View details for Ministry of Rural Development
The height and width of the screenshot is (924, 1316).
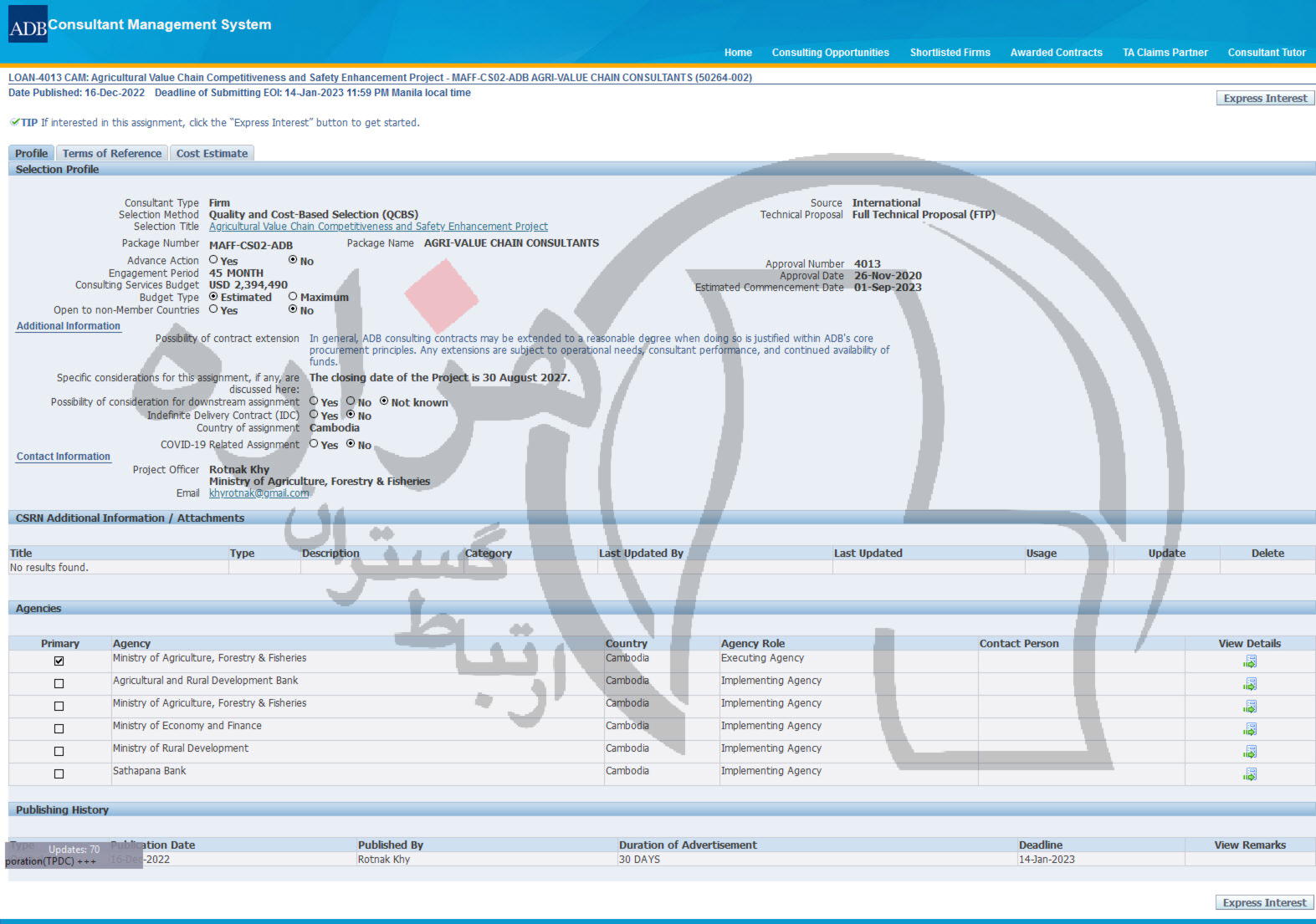1249,752
